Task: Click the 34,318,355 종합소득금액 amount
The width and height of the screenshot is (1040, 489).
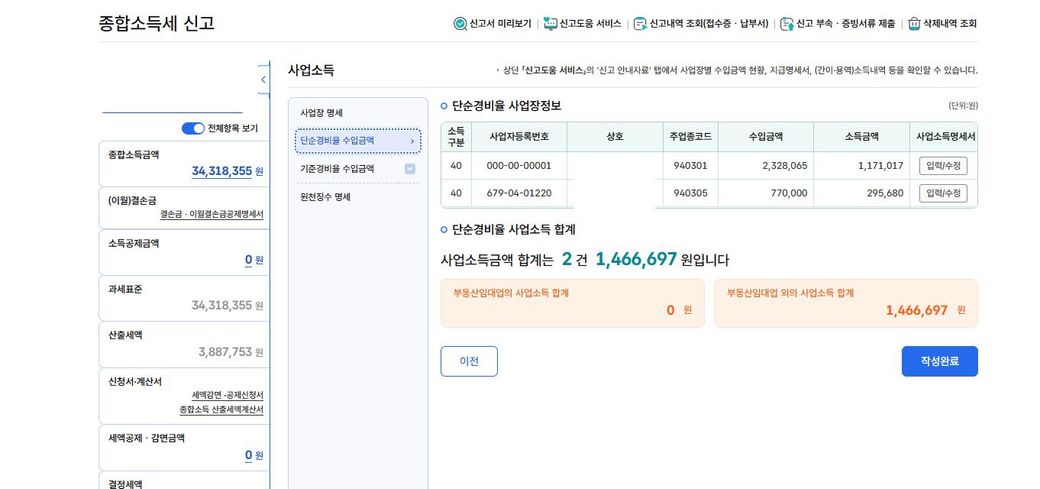Action: point(222,171)
